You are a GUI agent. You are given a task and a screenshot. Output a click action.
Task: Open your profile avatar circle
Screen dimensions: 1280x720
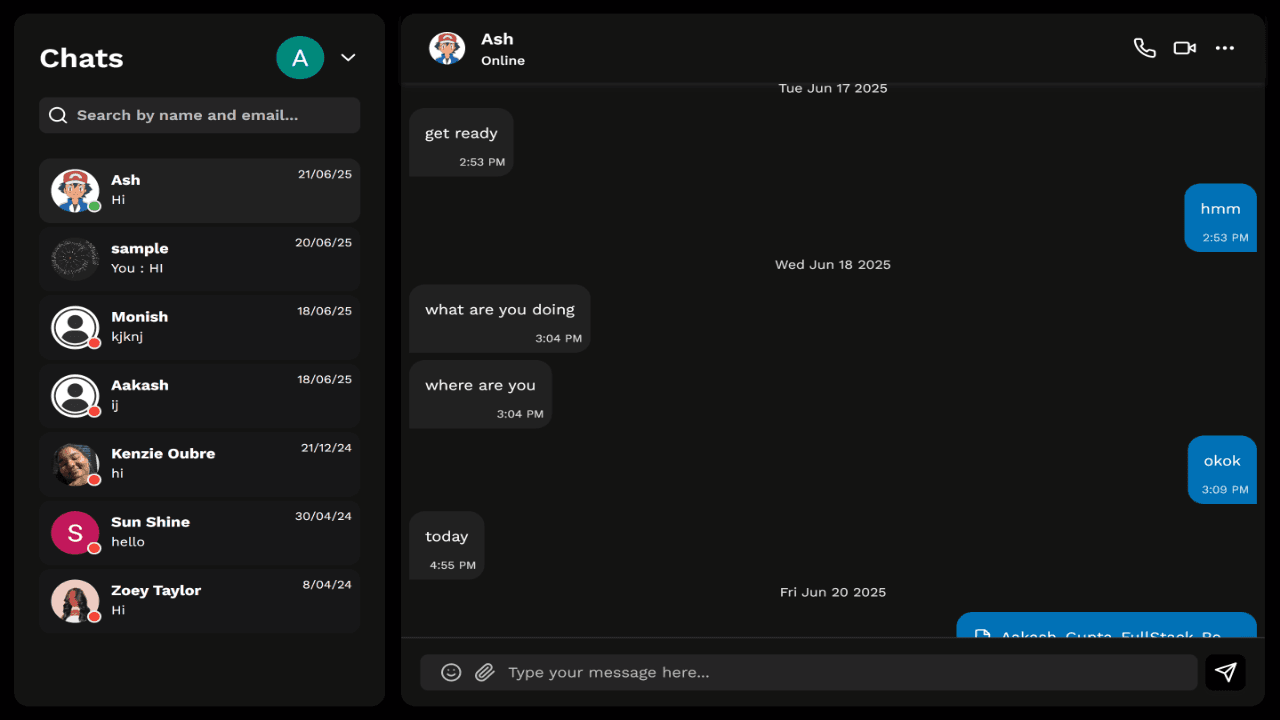coord(300,57)
